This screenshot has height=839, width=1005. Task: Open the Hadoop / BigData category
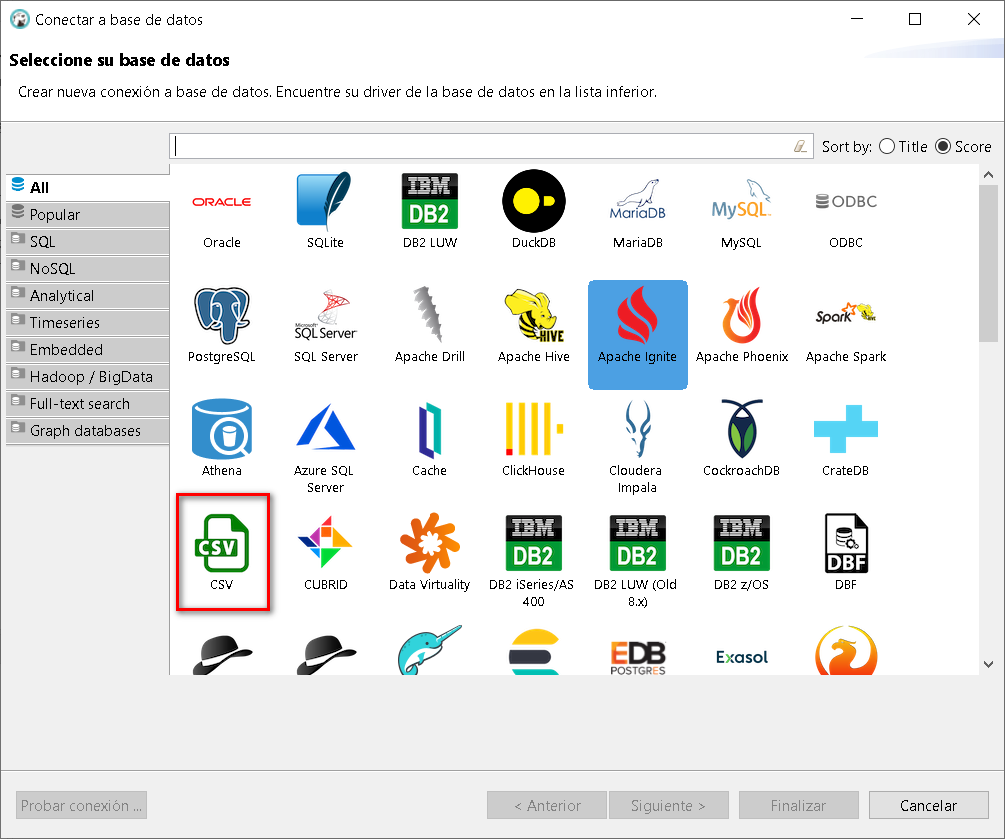[x=88, y=376]
